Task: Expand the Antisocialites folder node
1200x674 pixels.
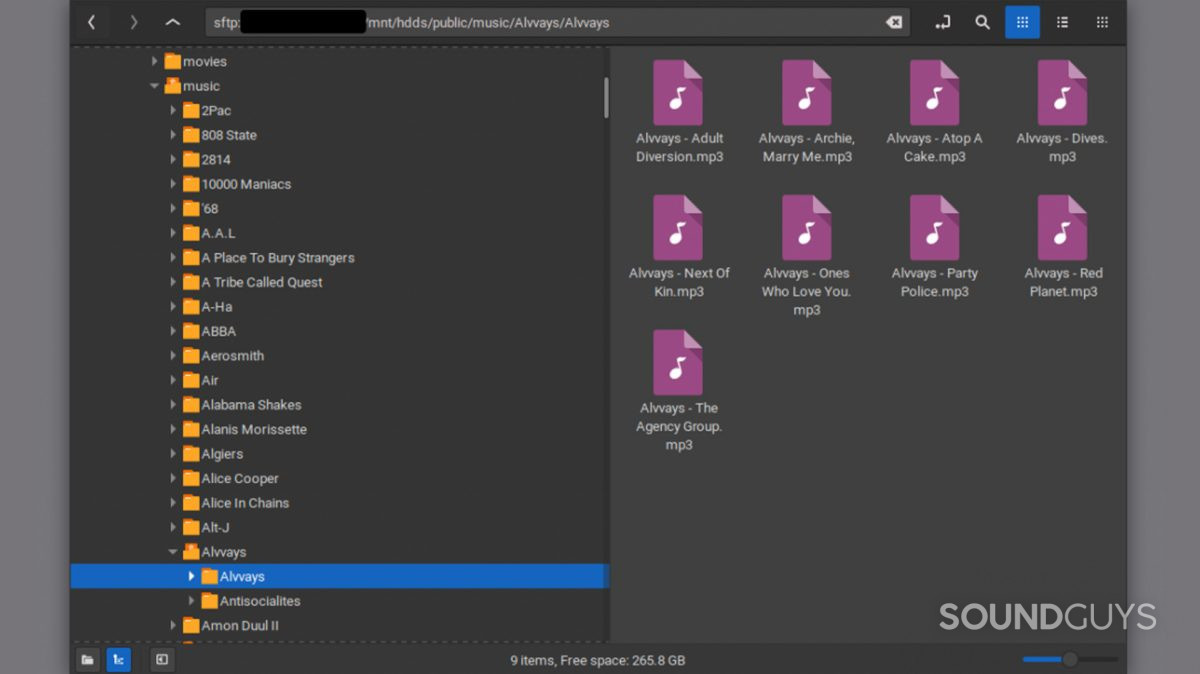Action: point(191,601)
